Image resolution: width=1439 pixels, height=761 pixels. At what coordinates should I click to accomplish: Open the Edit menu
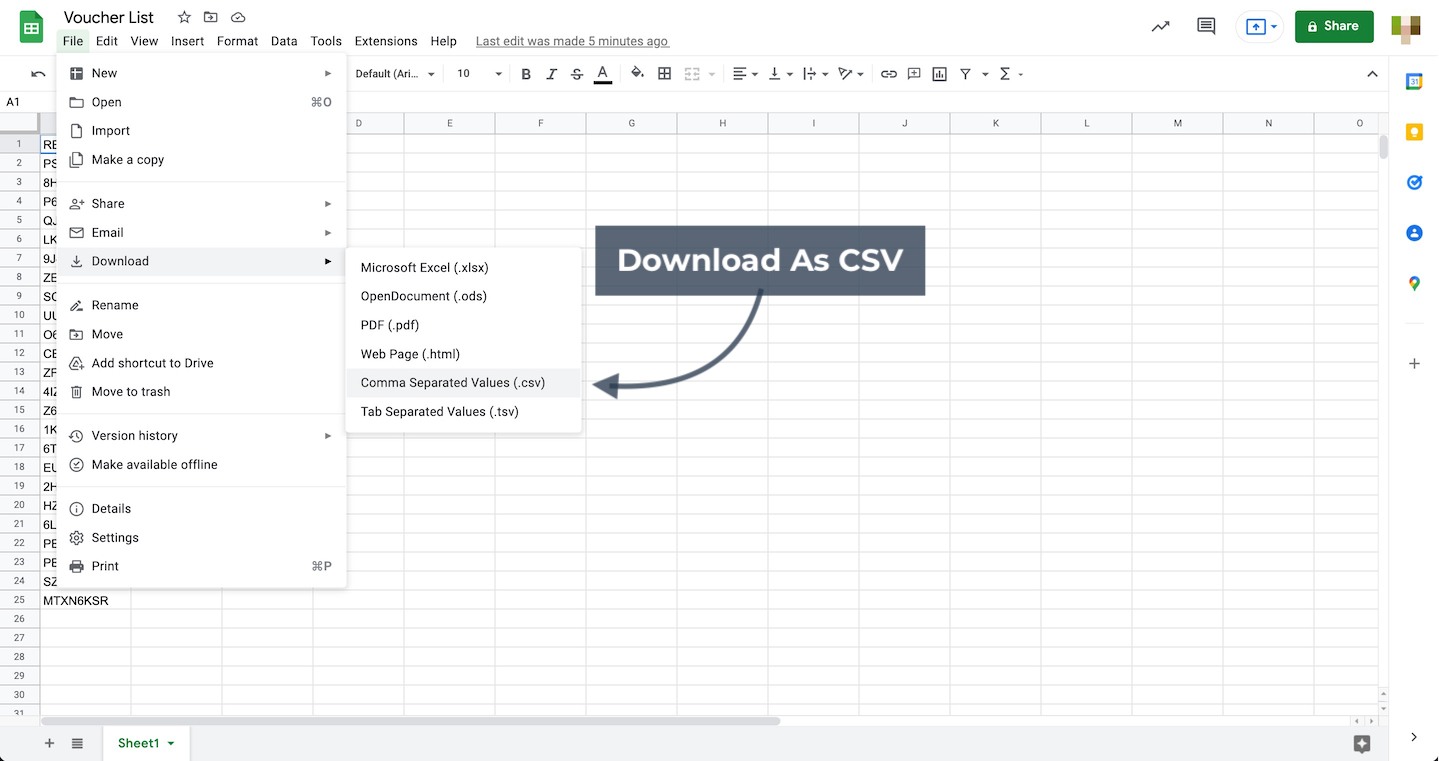[x=107, y=41]
